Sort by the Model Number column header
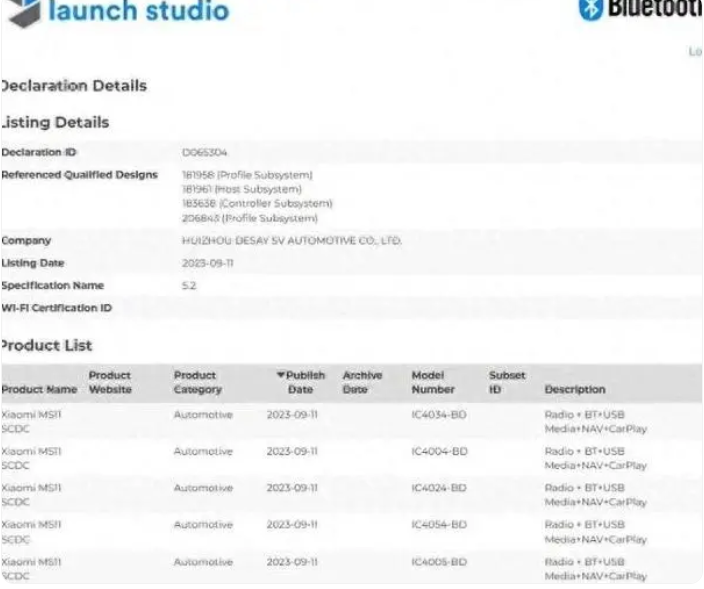Image resolution: width=704 pixels, height=589 pixels. pyautogui.click(x=433, y=382)
